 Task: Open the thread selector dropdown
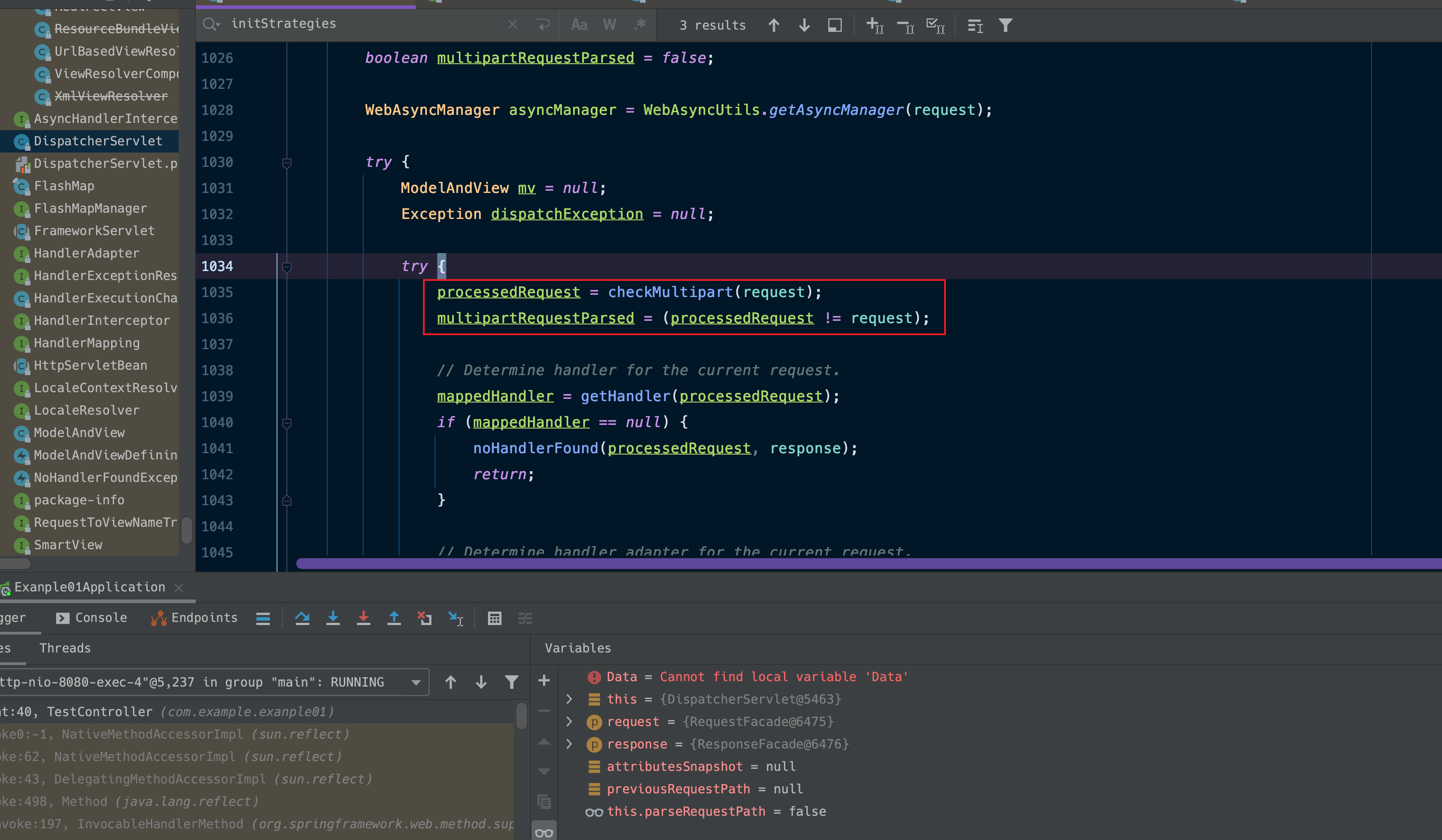point(416,682)
